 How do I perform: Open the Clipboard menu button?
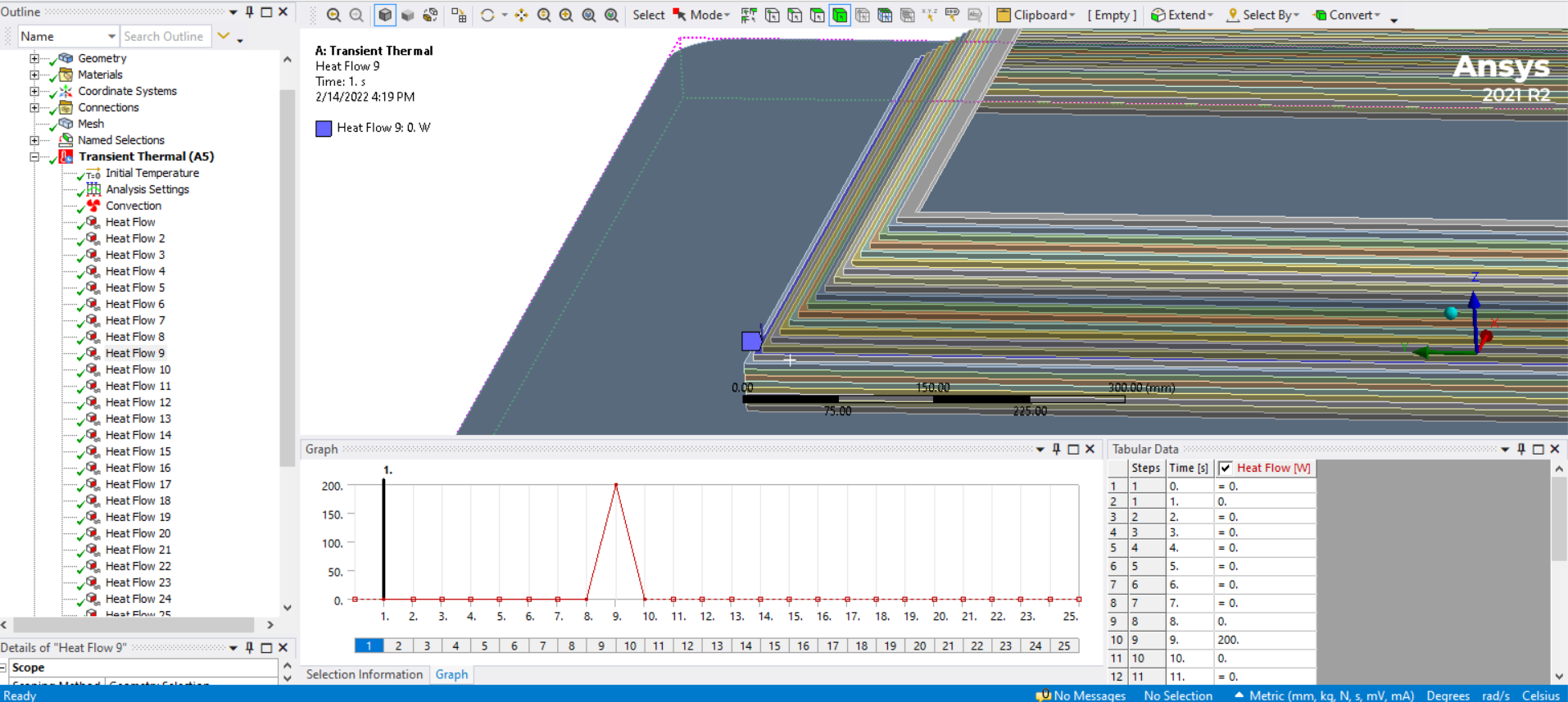point(1036,15)
